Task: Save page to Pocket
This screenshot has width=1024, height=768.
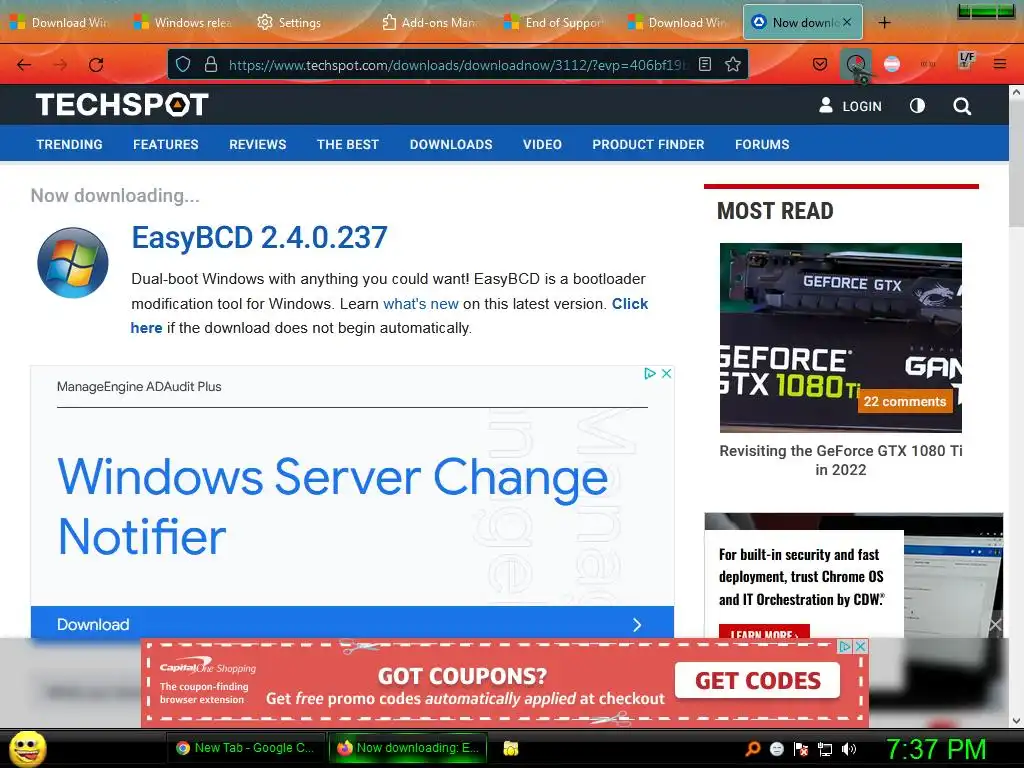Action: (x=820, y=64)
